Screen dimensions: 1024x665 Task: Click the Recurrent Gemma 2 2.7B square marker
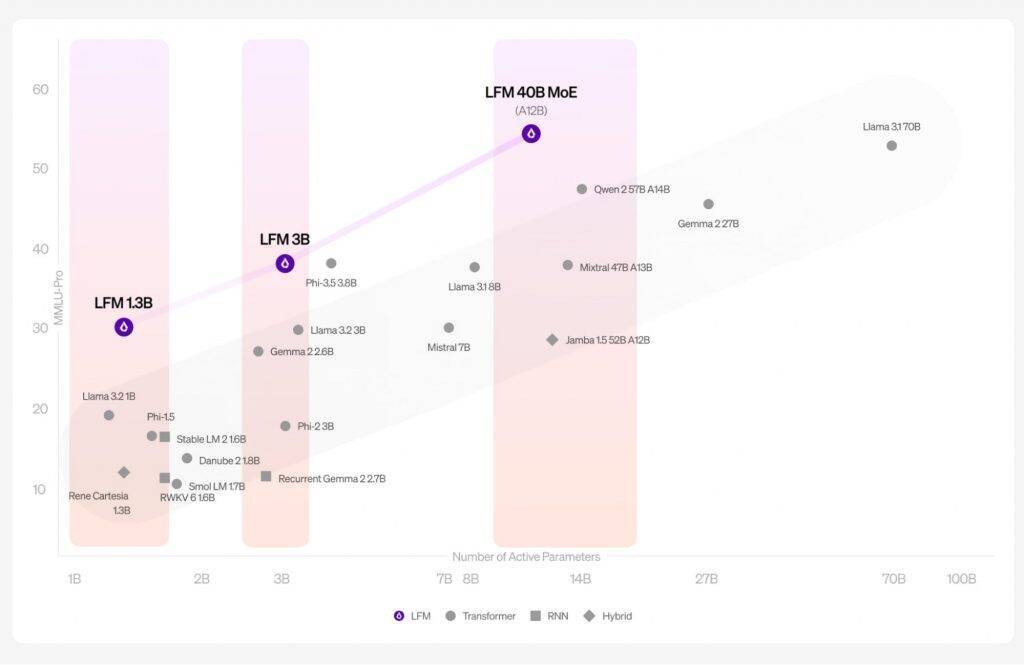266,476
